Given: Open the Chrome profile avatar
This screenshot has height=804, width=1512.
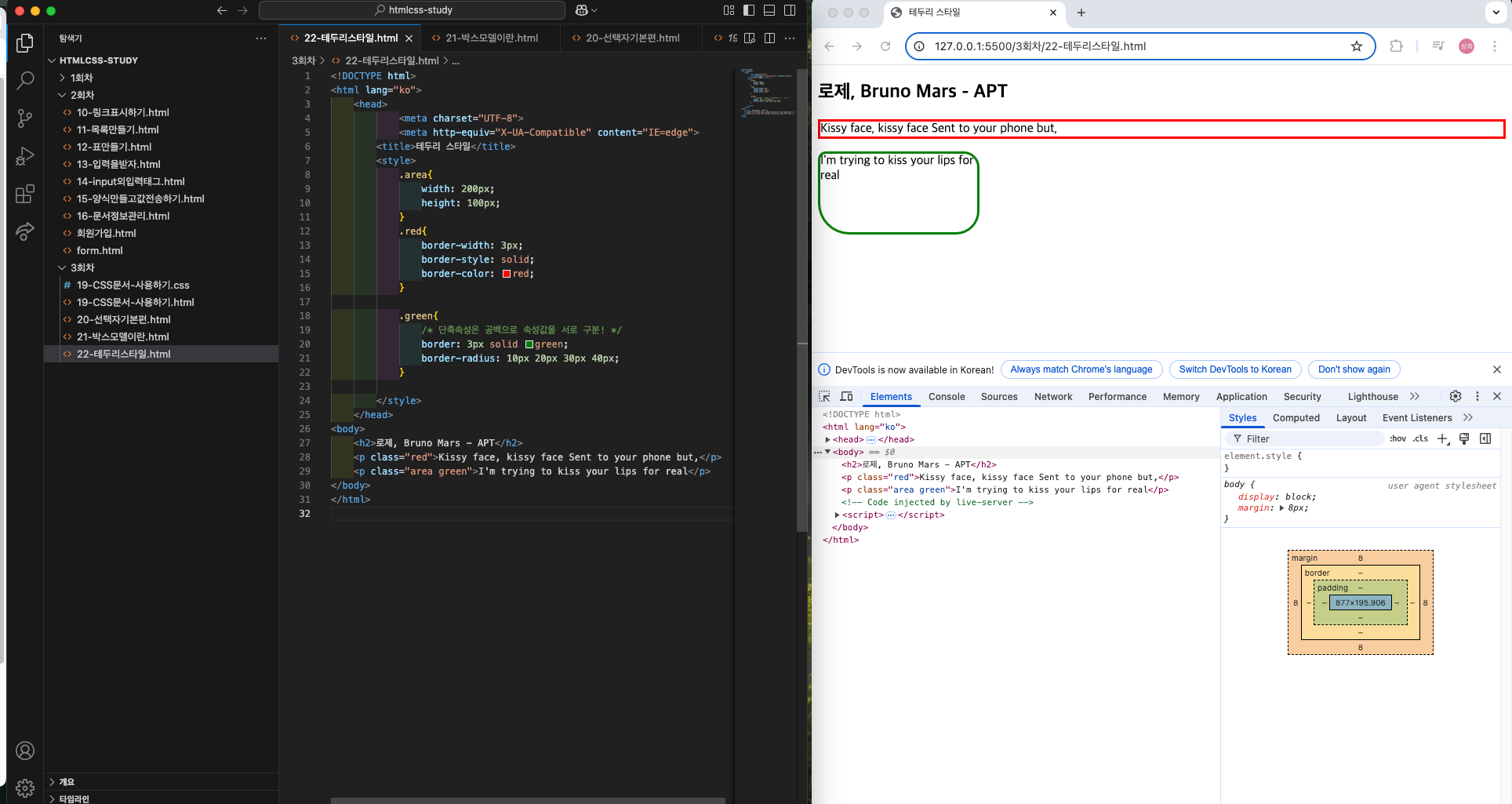Looking at the screenshot, I should point(1467,46).
